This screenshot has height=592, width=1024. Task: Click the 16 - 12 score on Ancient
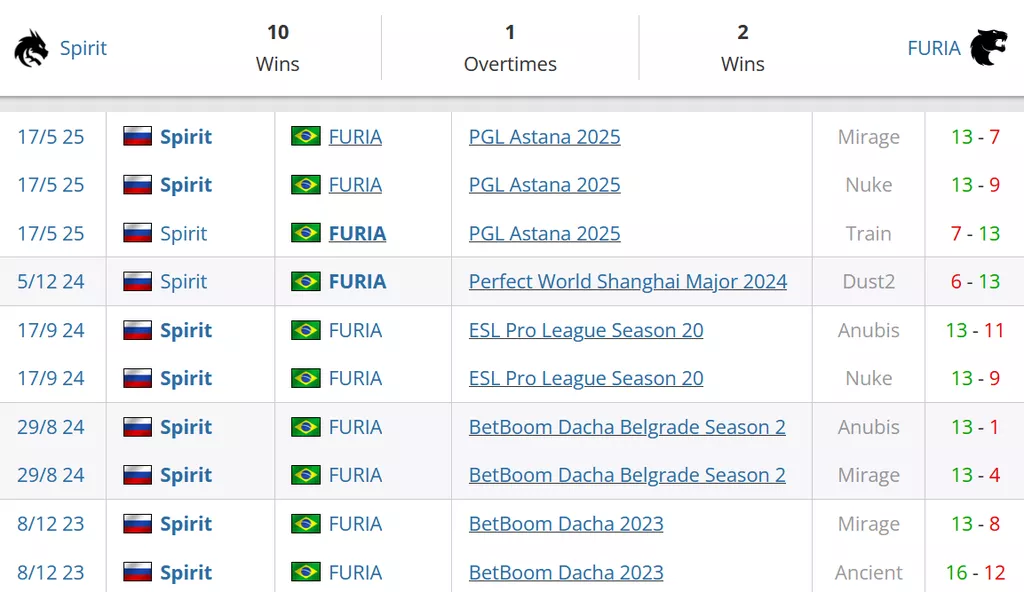click(976, 572)
